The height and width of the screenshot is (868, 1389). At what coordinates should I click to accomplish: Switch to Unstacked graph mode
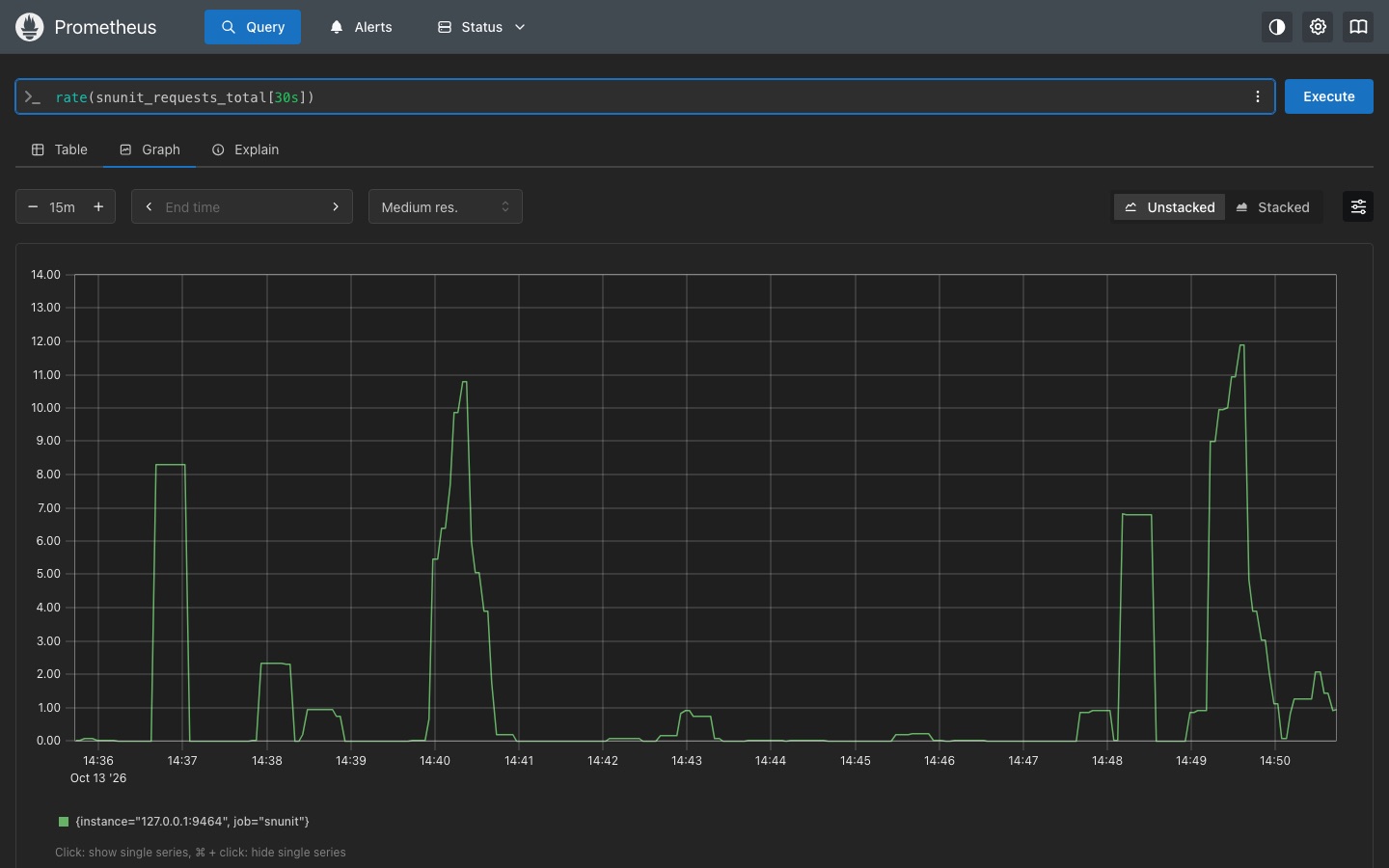coord(1170,206)
